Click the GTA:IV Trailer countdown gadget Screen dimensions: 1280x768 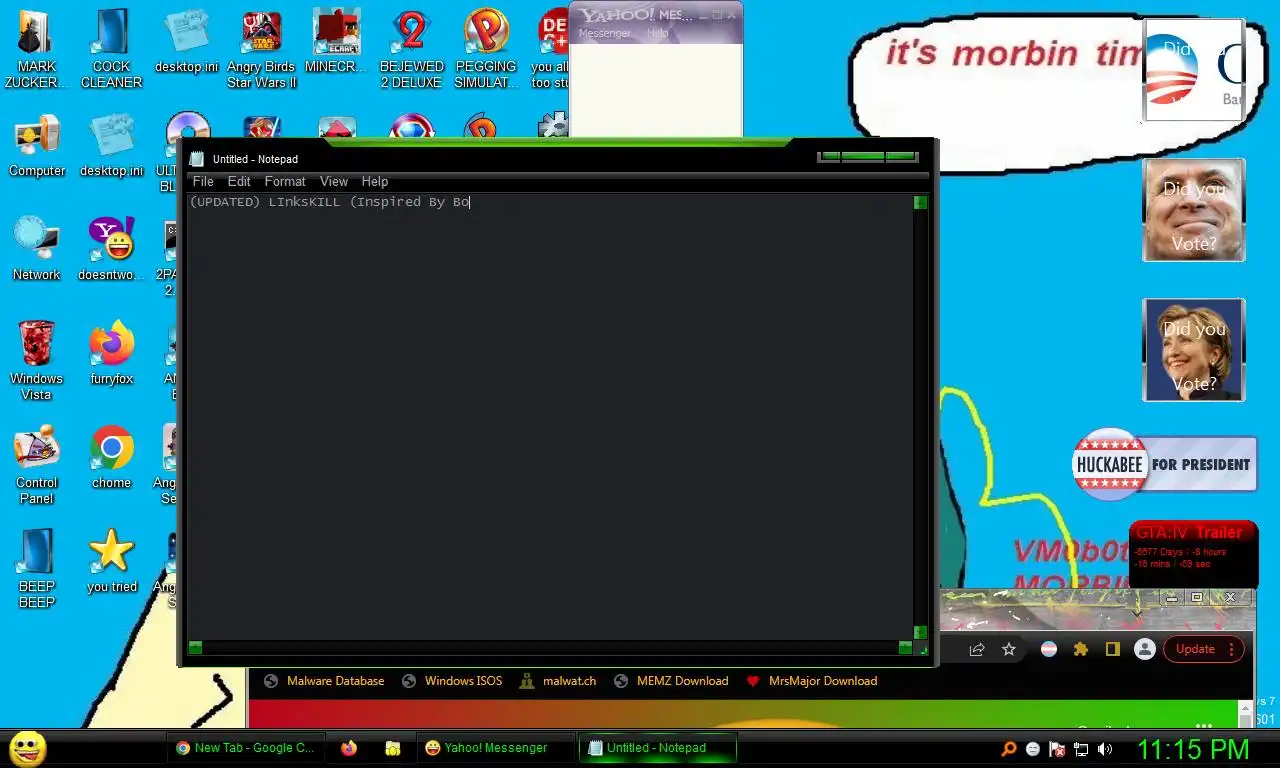1193,553
